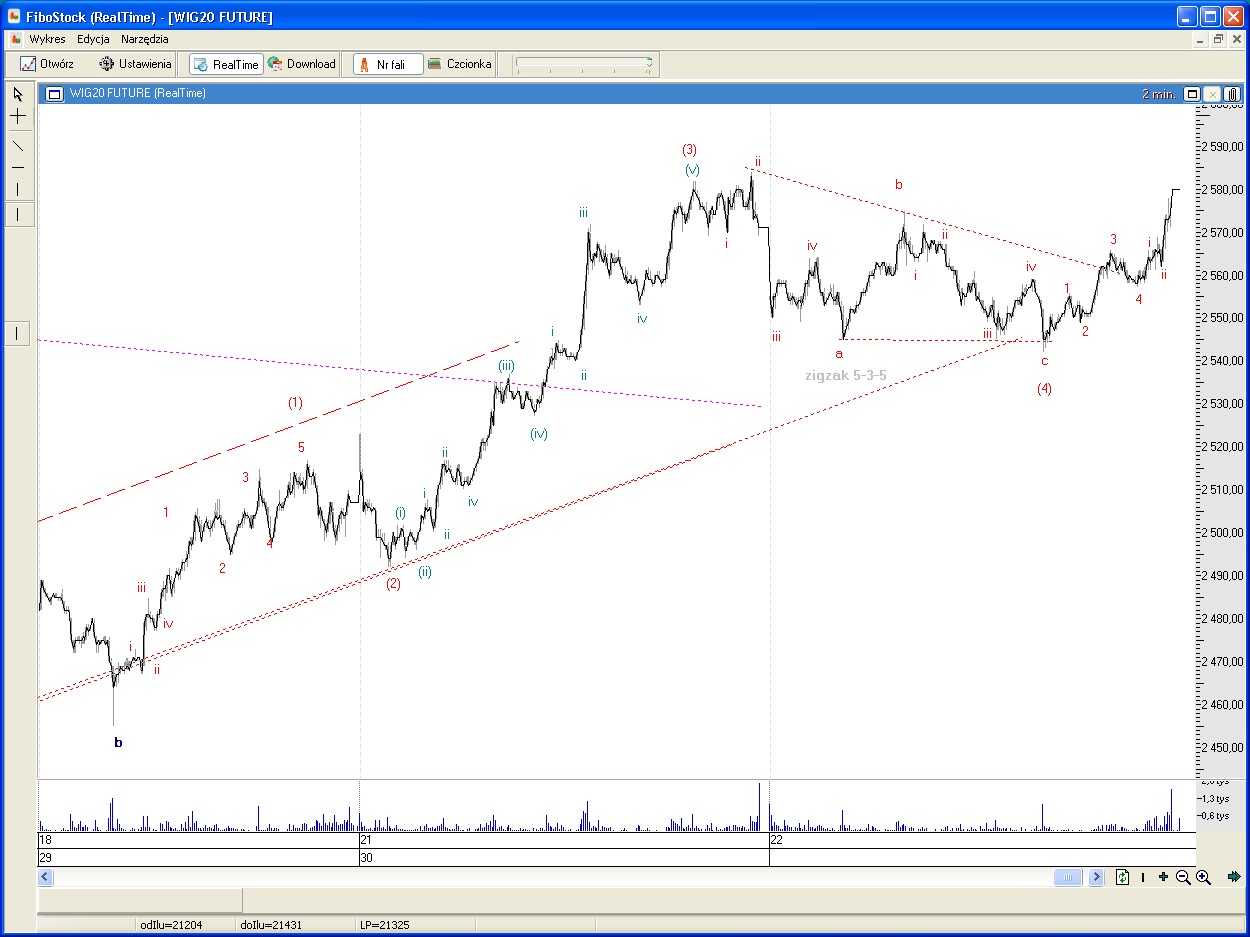Click the blue 'b' wave label at the chart bottom

tap(118, 743)
